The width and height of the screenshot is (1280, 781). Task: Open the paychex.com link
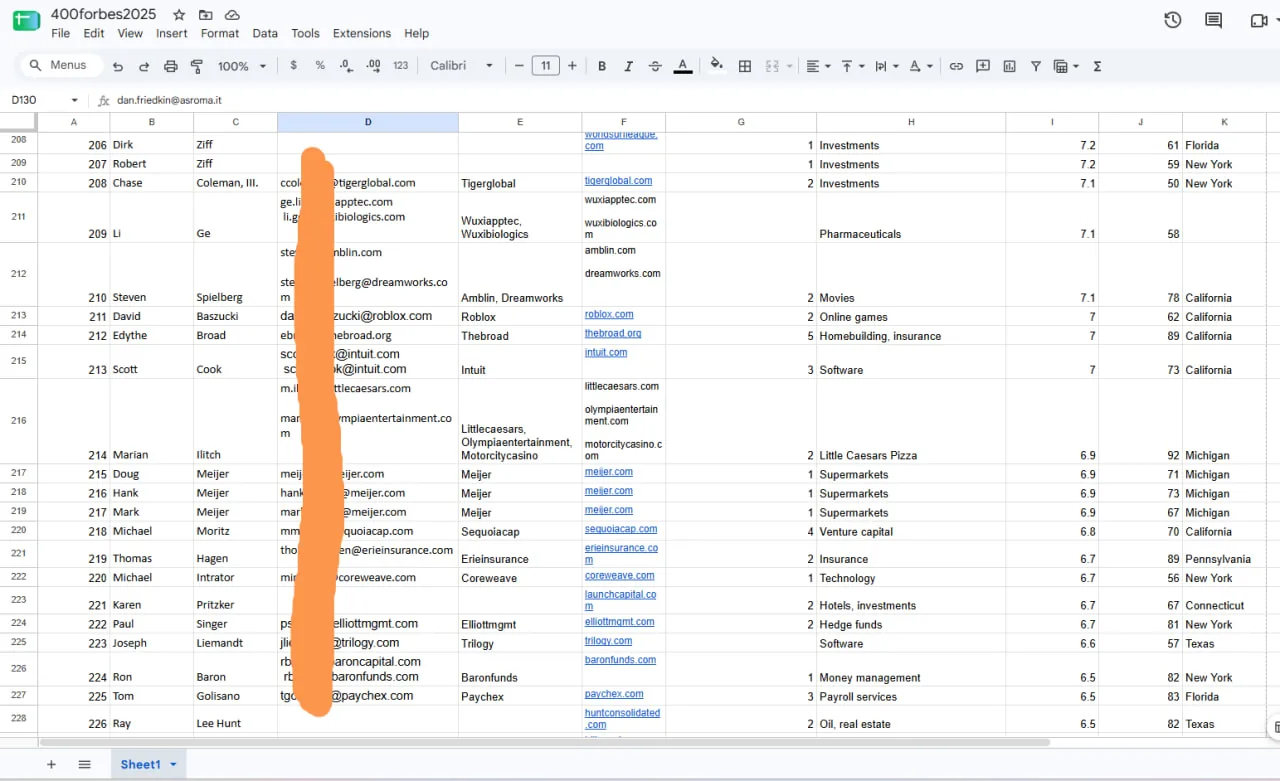[x=614, y=694]
